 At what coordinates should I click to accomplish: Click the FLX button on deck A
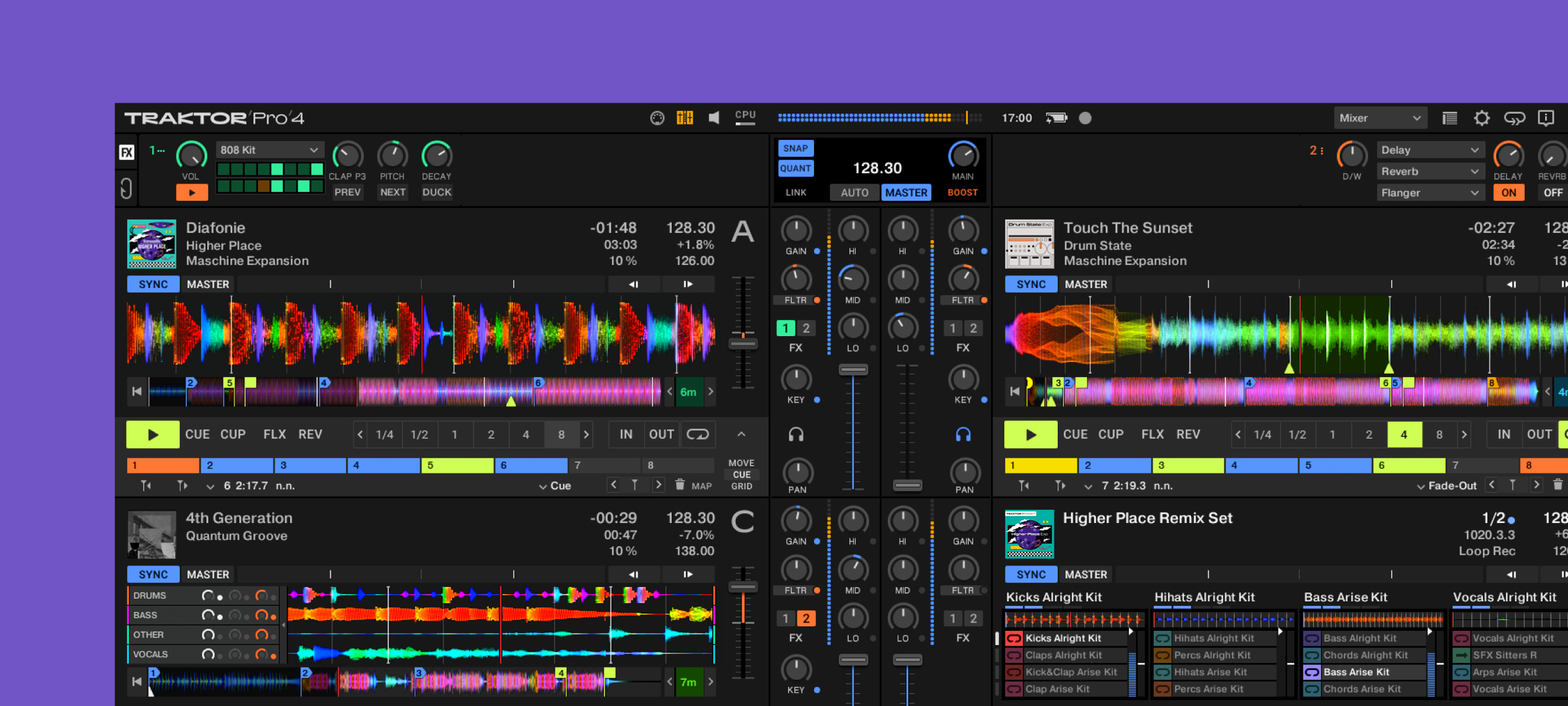274,435
